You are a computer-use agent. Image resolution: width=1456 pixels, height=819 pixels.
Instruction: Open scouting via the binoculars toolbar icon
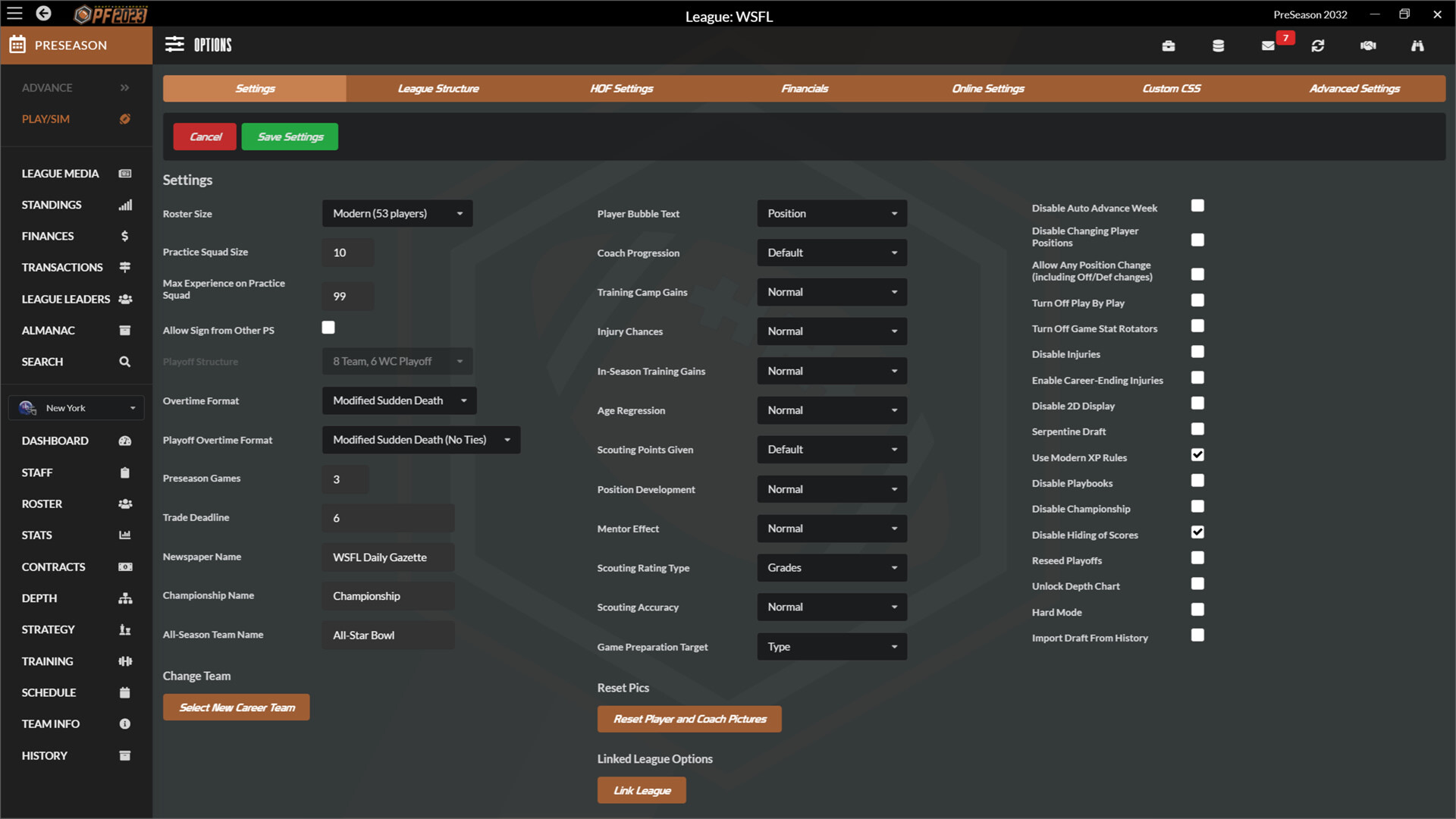tap(1417, 45)
